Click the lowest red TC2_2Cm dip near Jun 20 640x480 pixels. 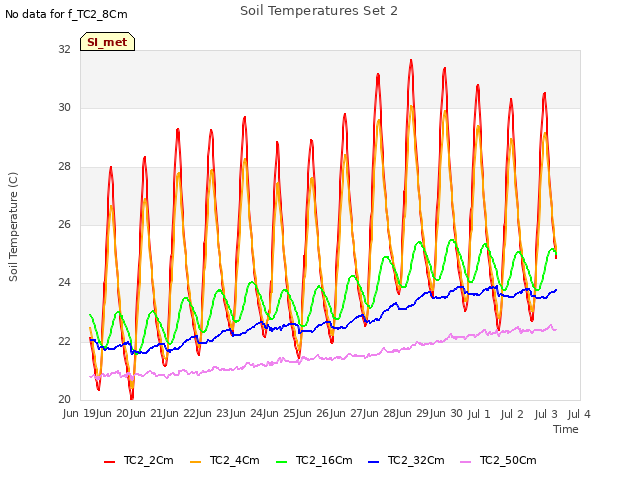pyautogui.click(x=132, y=398)
